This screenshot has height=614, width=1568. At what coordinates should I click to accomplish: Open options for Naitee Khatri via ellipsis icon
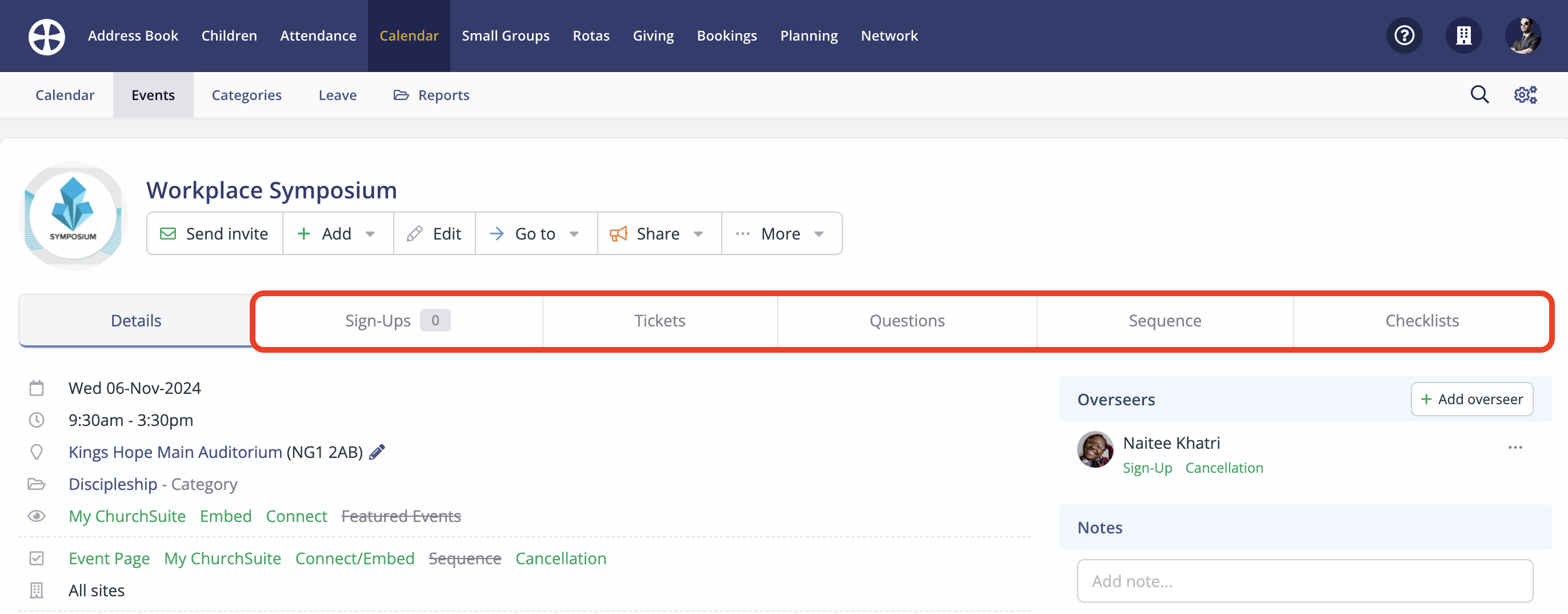1515,447
